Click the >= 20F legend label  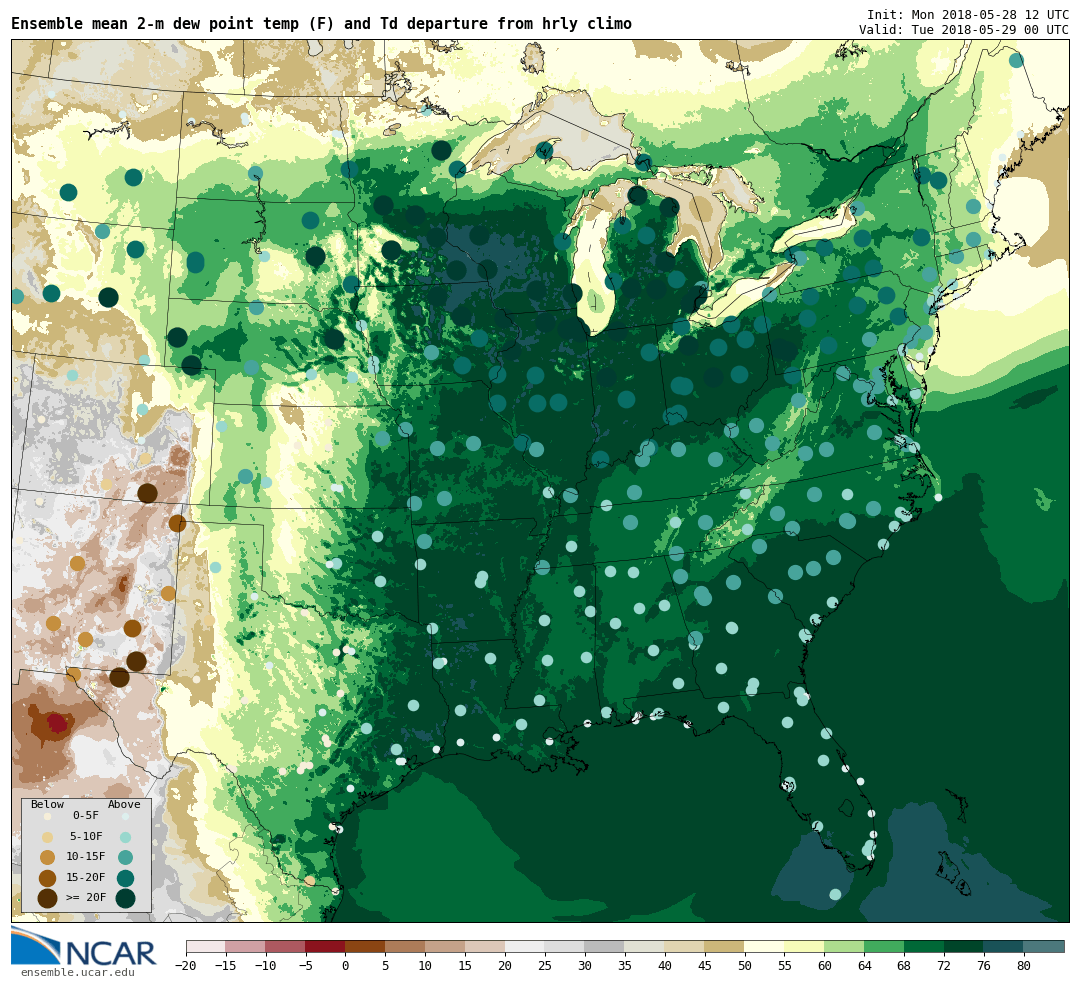click(x=86, y=898)
